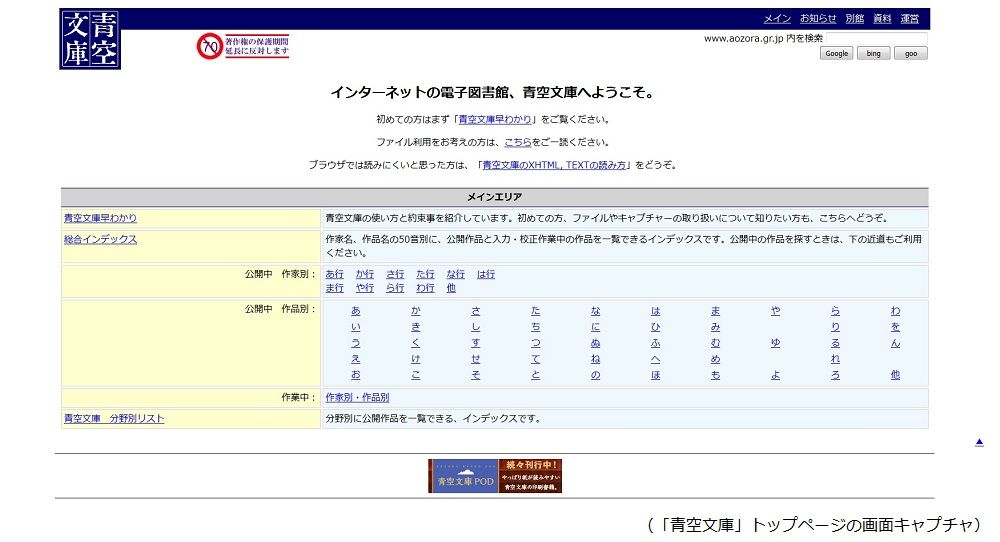Open the 資料 top link
The height and width of the screenshot is (542, 1000).
click(882, 18)
